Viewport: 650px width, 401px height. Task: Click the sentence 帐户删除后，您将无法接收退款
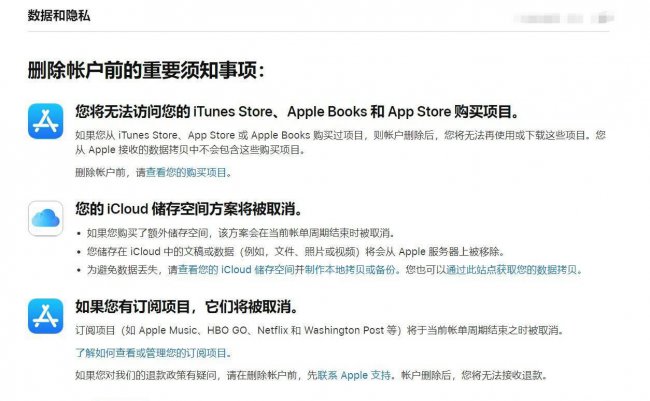[x=474, y=376]
